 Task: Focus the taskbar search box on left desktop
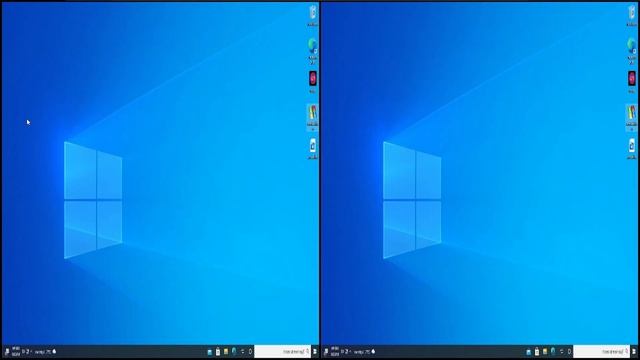282,351
